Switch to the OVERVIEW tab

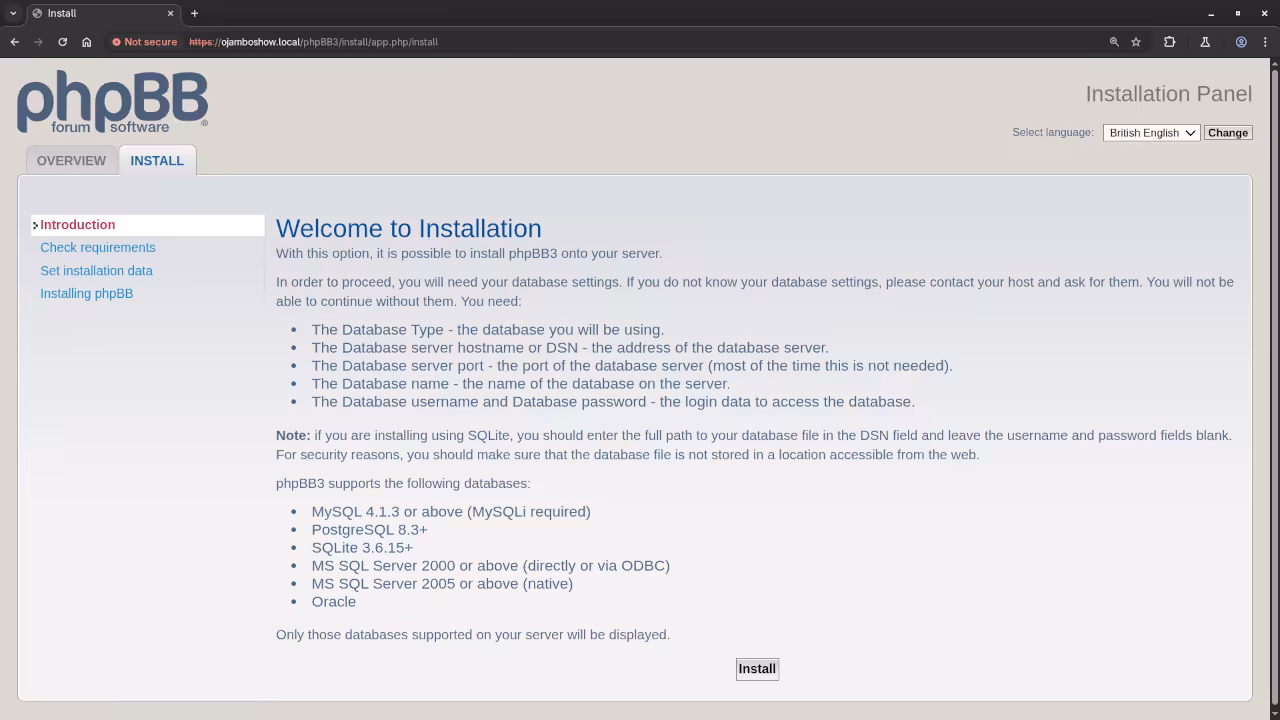click(71, 160)
